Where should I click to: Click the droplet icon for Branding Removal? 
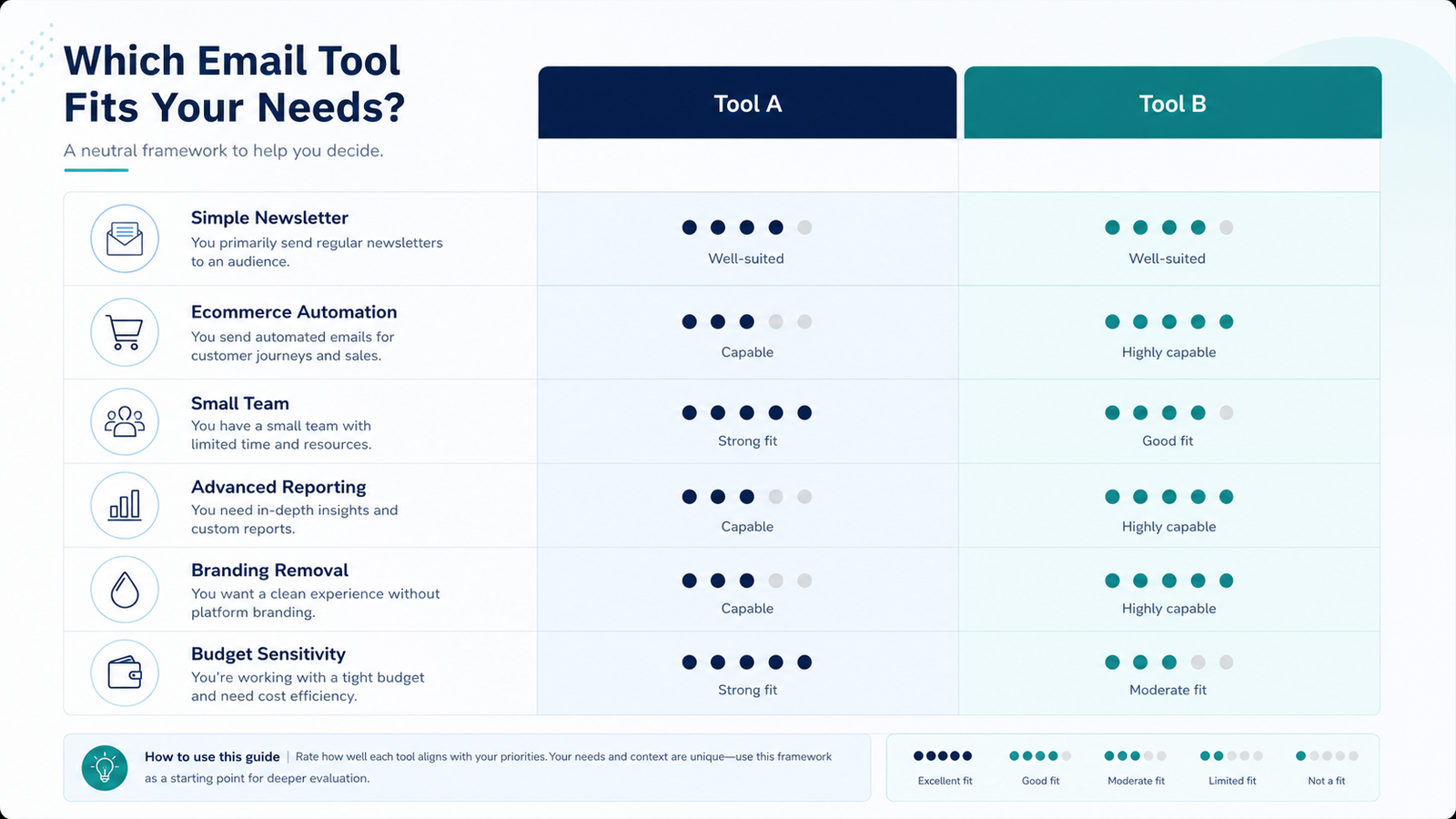[x=125, y=590]
